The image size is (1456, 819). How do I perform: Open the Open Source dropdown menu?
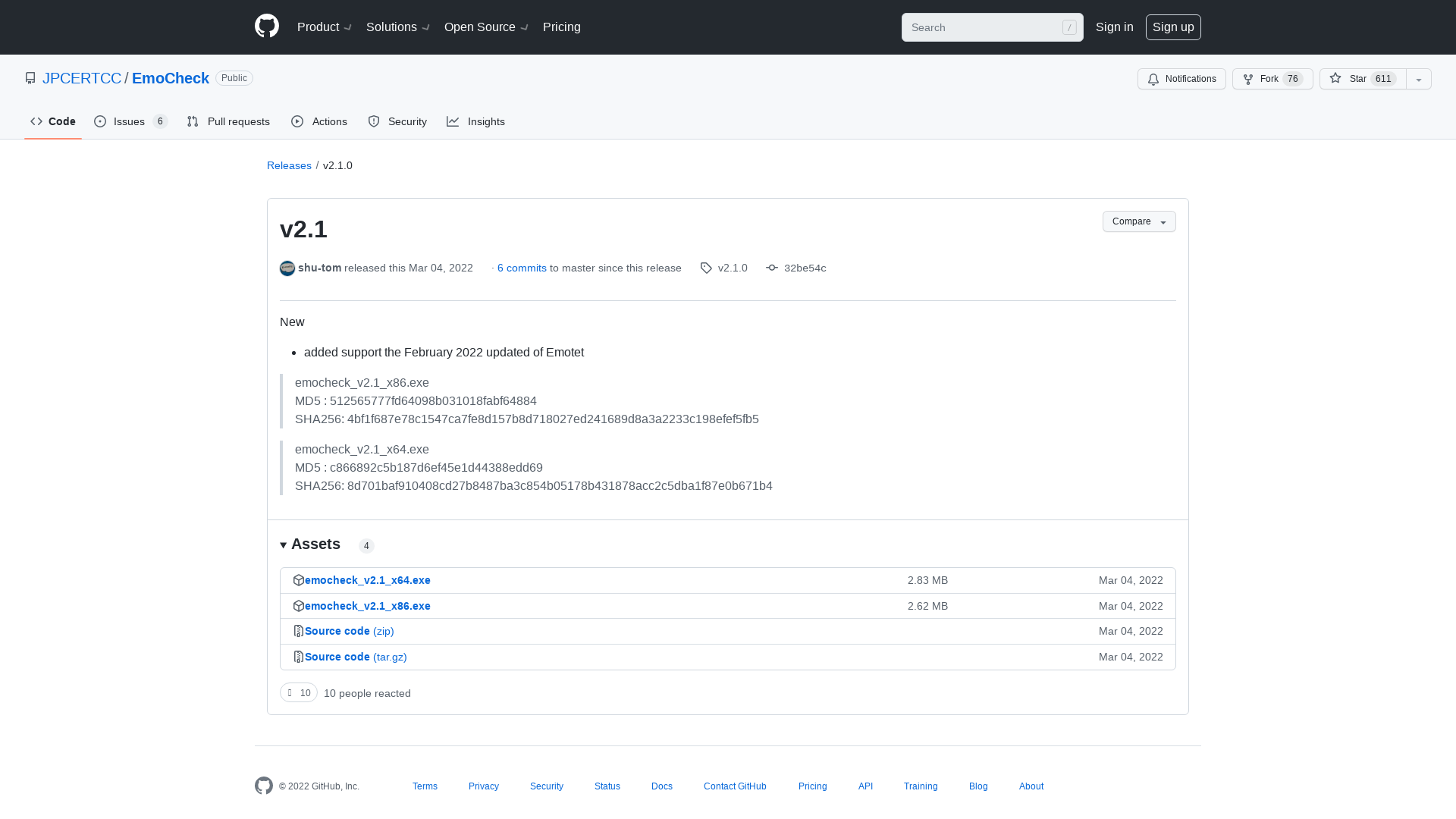486,27
